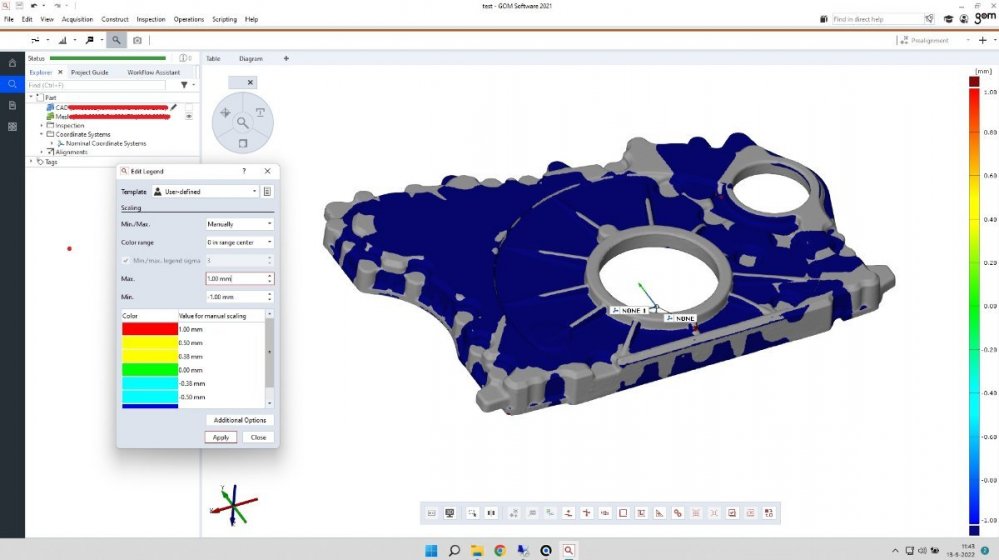Open the Min./Max. Manually dropdown
Viewport: 999px width, 560px height.
pyautogui.click(x=239, y=224)
